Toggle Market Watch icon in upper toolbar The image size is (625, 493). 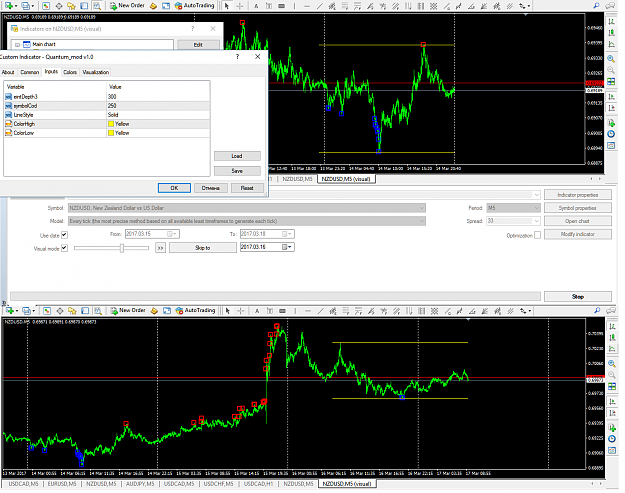46,6
